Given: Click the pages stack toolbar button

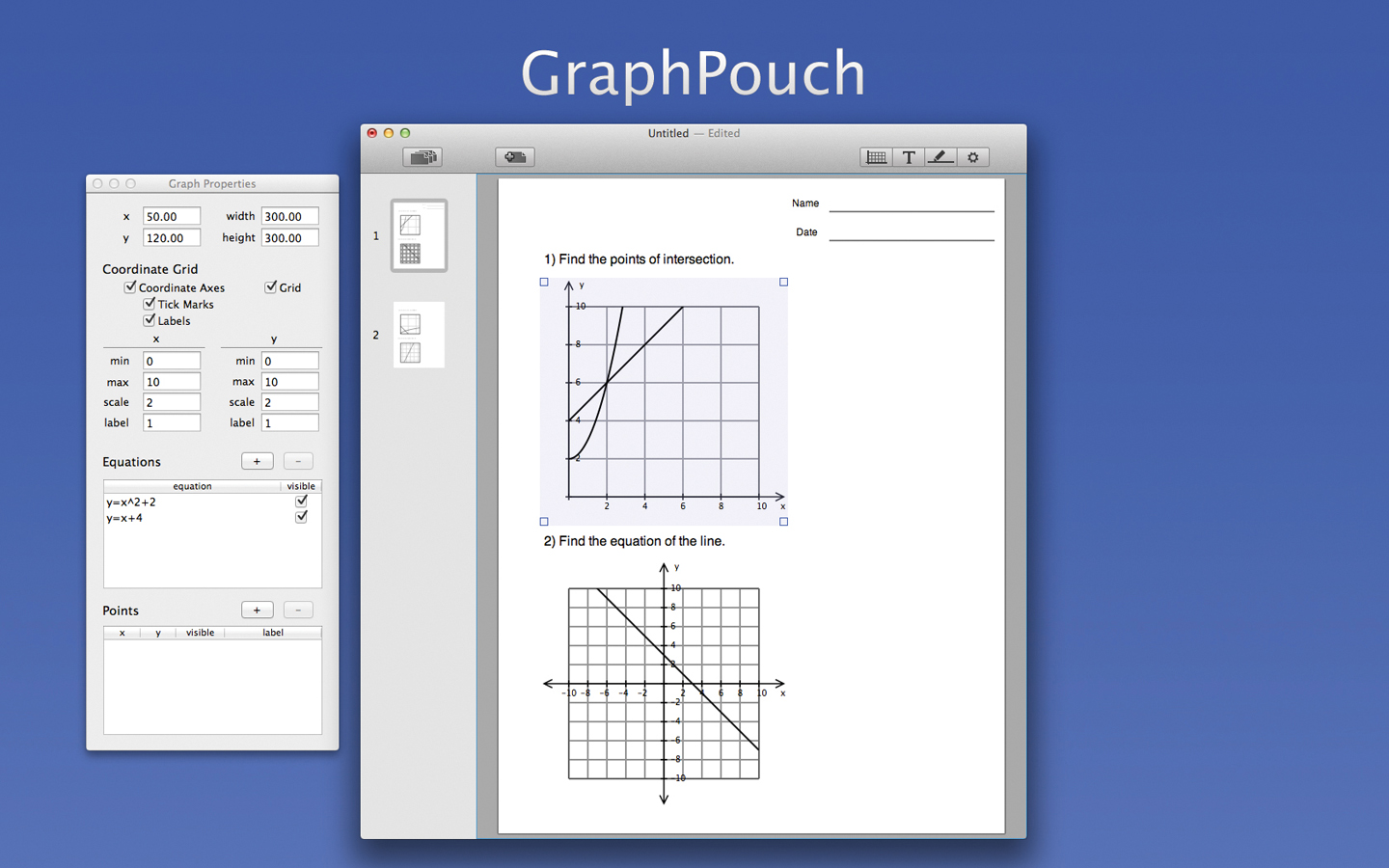Looking at the screenshot, I should [x=422, y=157].
